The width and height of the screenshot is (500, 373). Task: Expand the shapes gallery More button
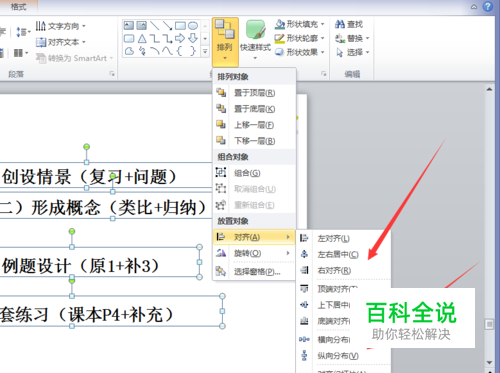pos(205,52)
